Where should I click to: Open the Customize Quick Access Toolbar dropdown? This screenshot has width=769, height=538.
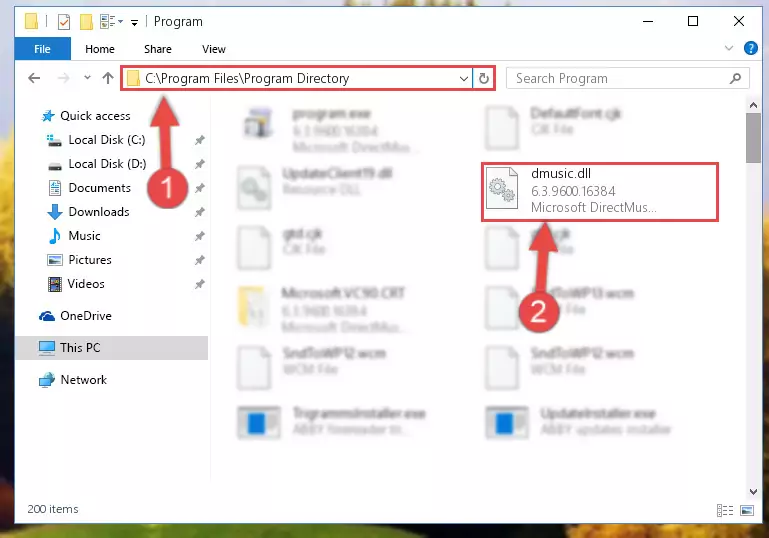134,22
